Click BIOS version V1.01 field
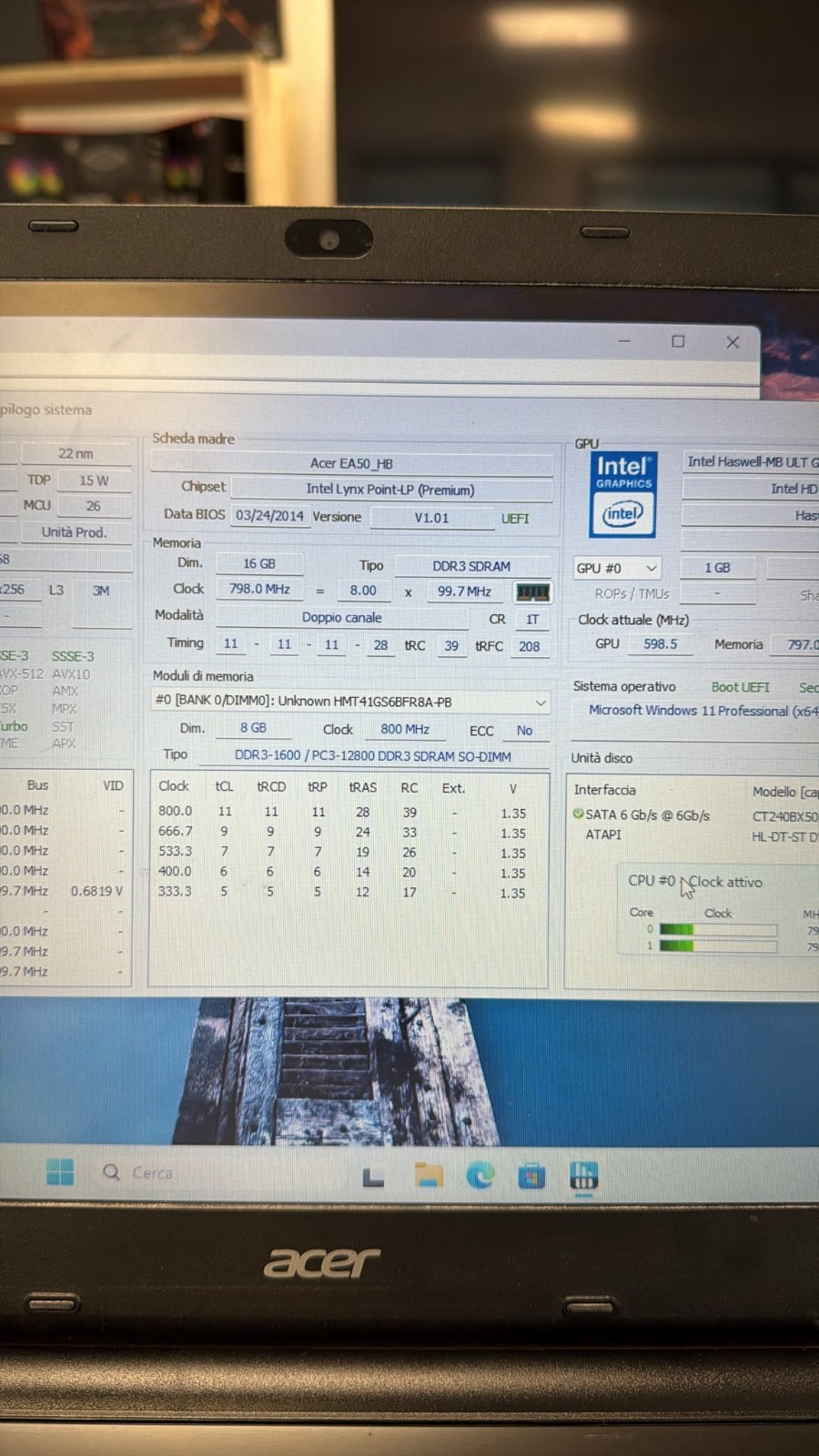Viewport: 819px width, 1456px height. coord(431,518)
